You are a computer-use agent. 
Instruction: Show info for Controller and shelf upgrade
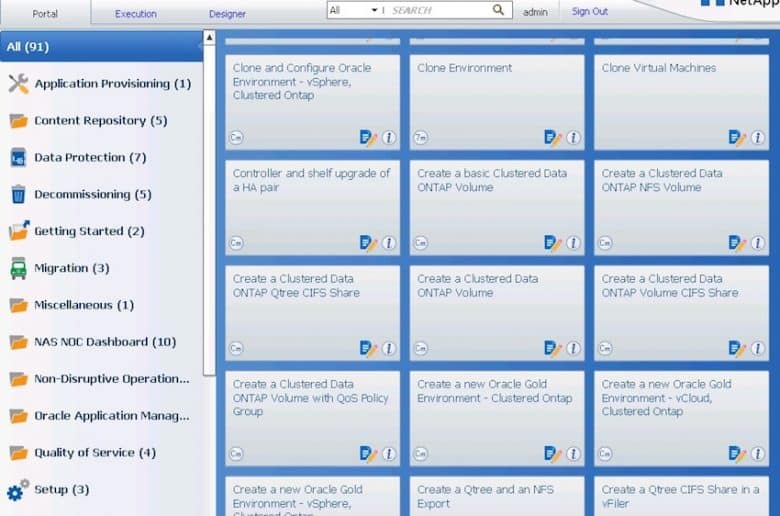[x=389, y=243]
